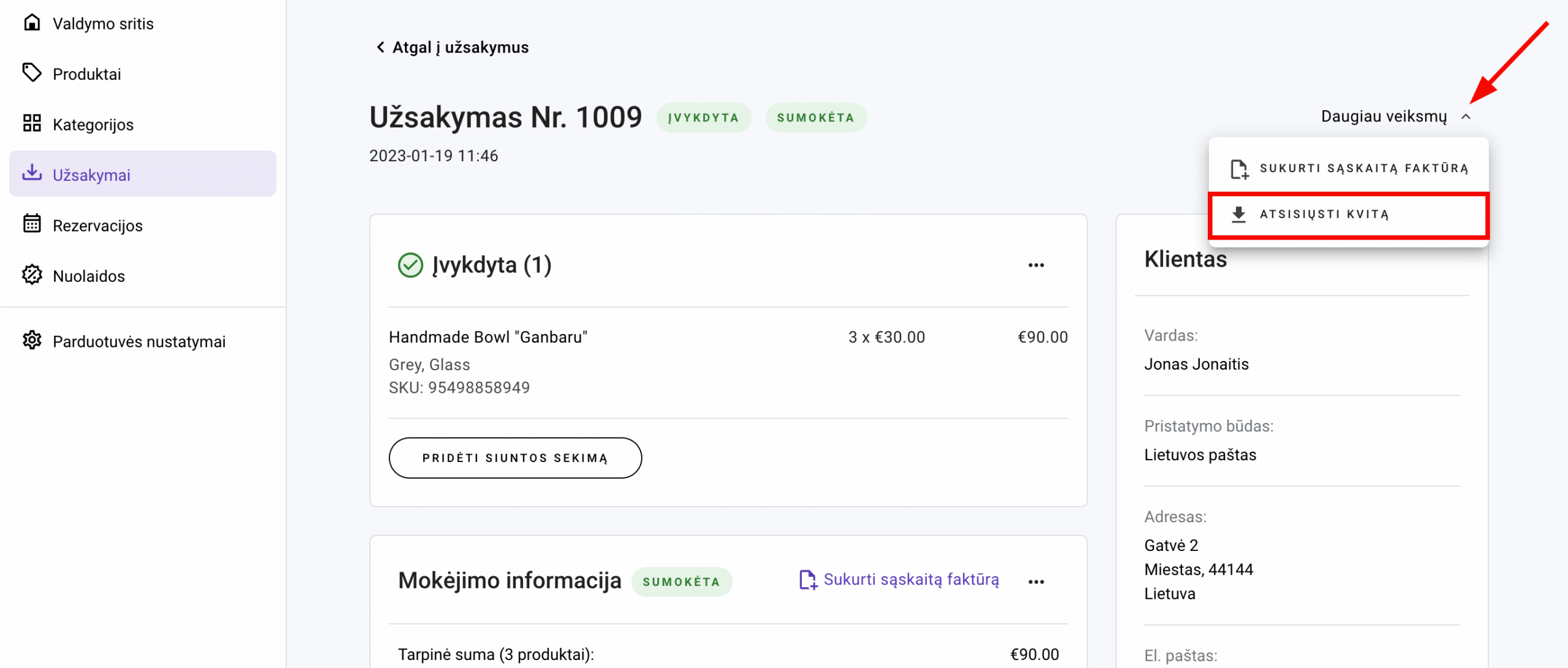Click the Rezervacijos calendar icon
This screenshot has width=1568, height=668.
coord(32,224)
